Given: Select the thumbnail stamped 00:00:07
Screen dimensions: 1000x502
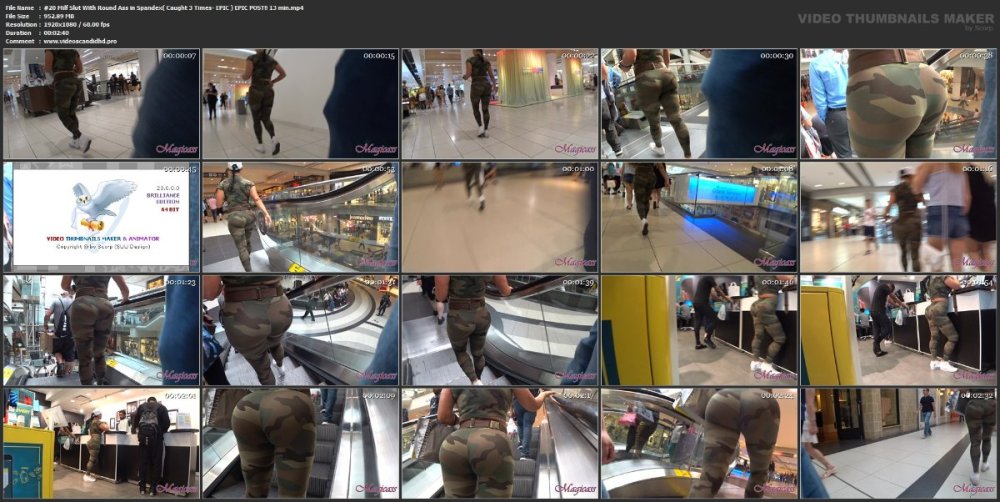Looking at the screenshot, I should coord(101,103).
